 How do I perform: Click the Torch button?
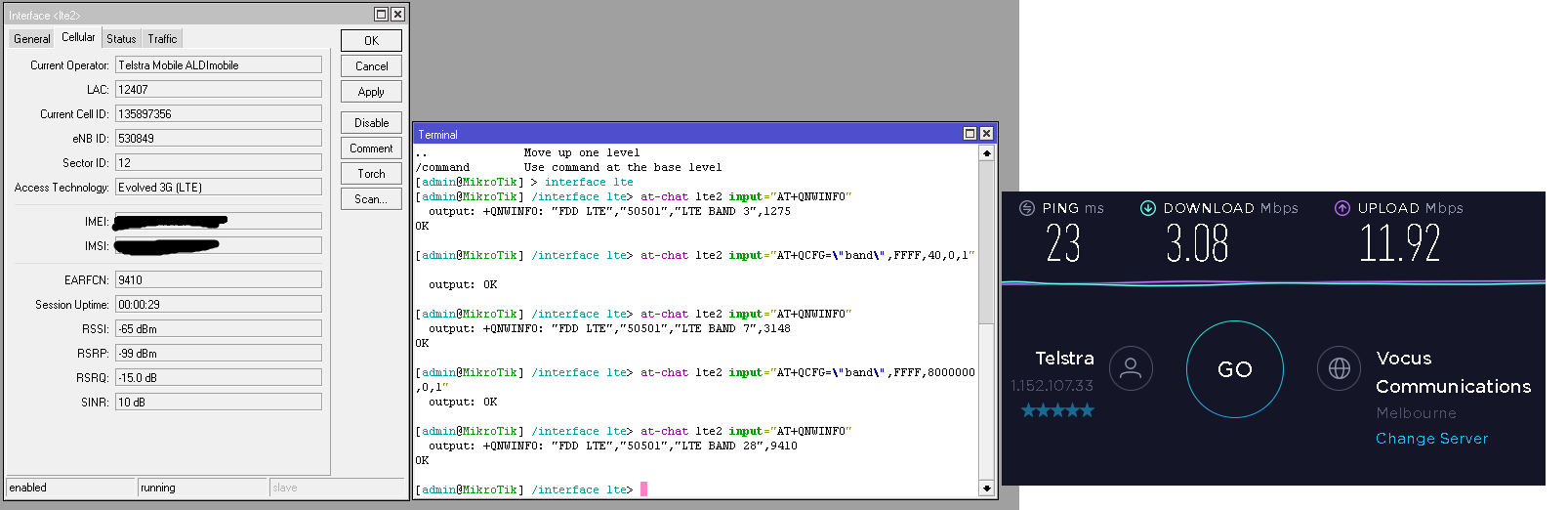[371, 173]
